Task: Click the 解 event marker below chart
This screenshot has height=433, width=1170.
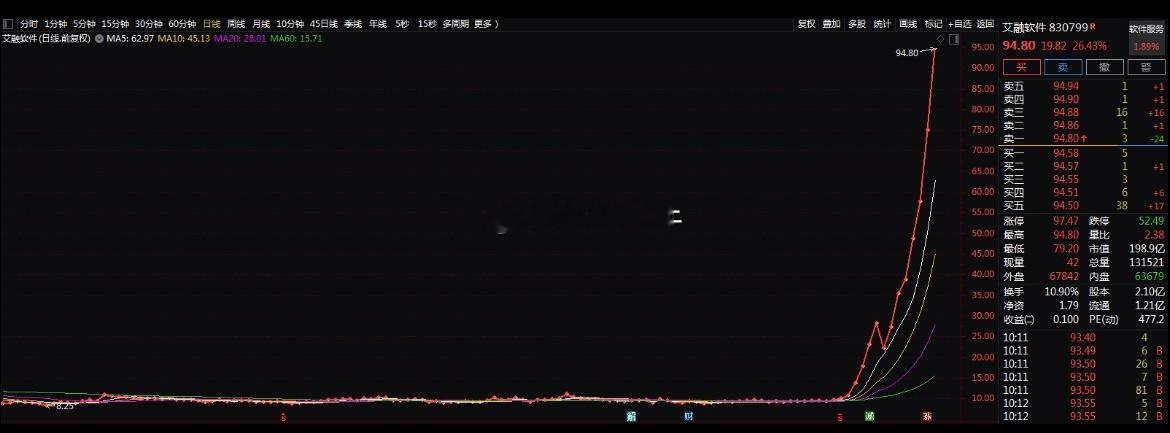Action: tap(631, 417)
